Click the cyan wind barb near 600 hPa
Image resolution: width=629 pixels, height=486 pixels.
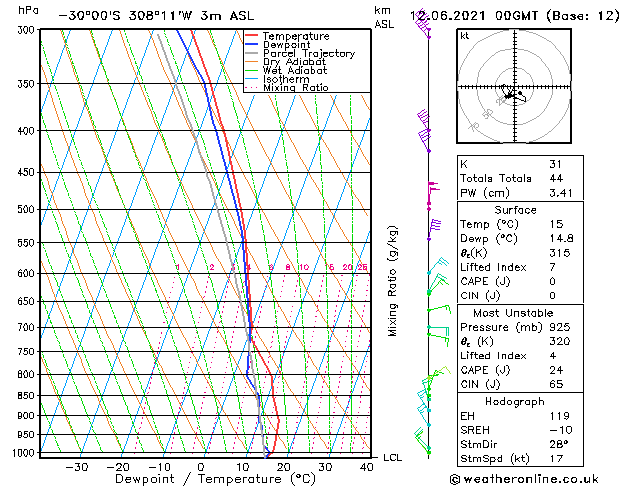pyautogui.click(x=438, y=265)
